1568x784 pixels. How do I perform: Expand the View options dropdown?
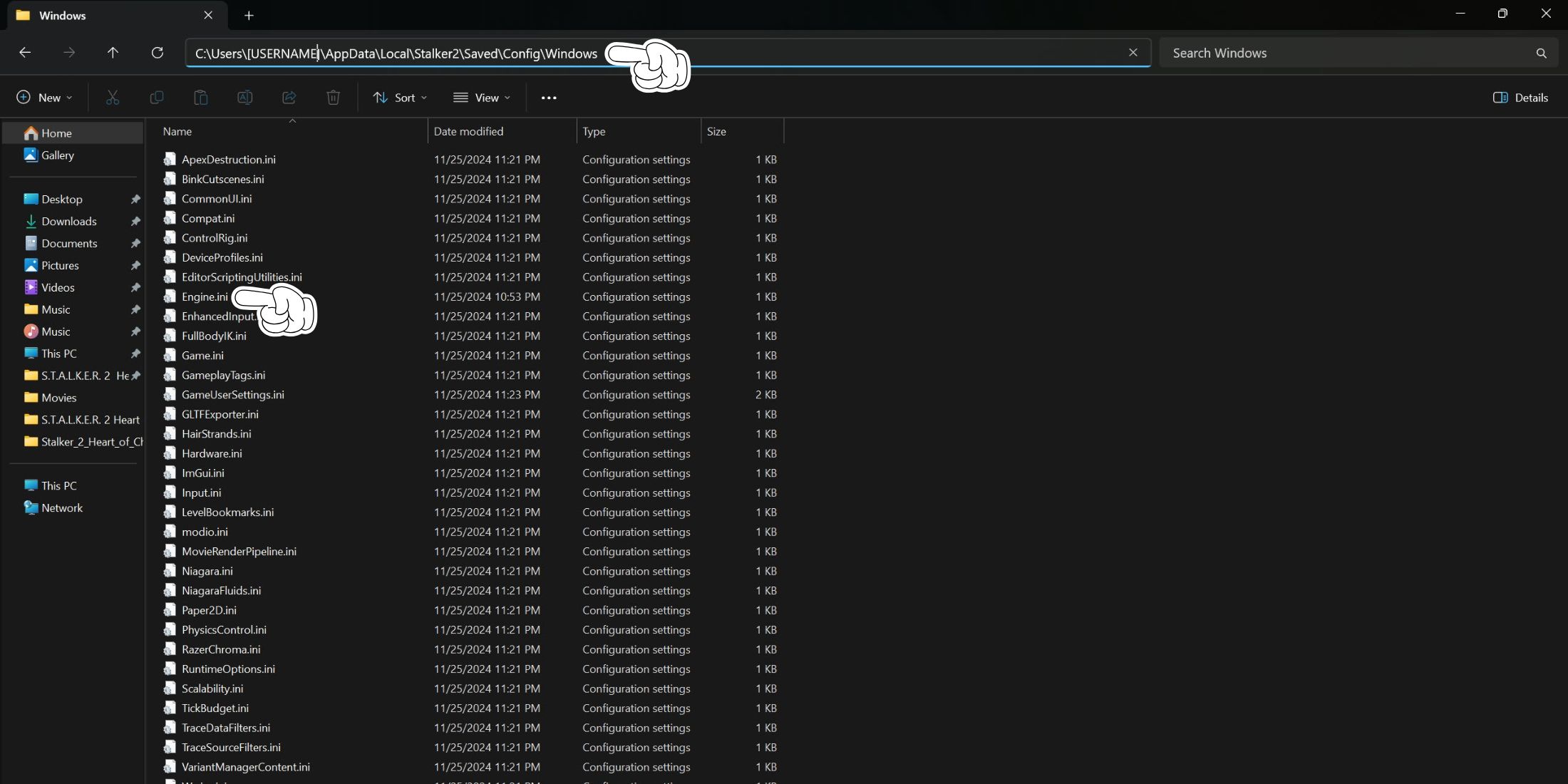pyautogui.click(x=483, y=98)
